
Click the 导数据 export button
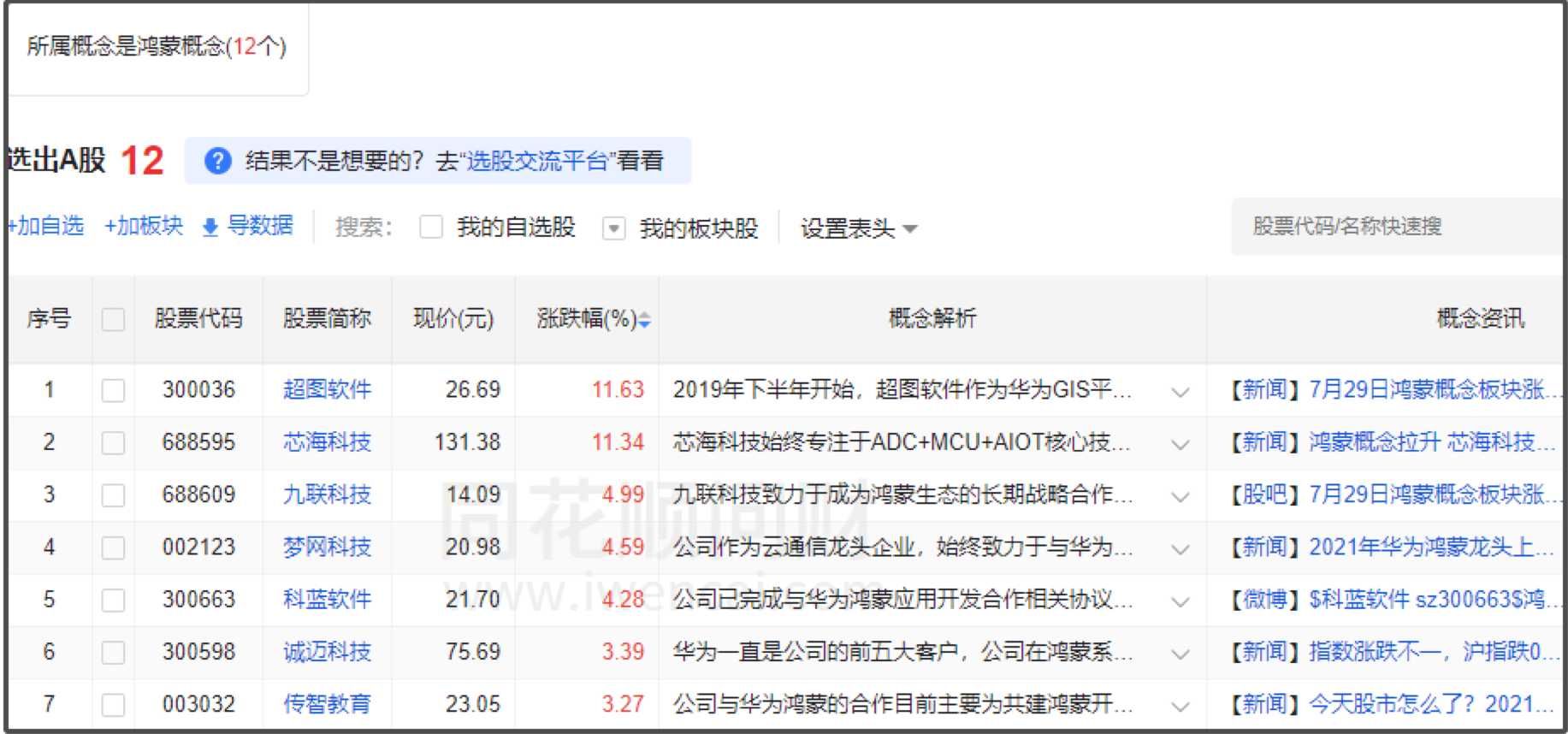click(x=248, y=226)
